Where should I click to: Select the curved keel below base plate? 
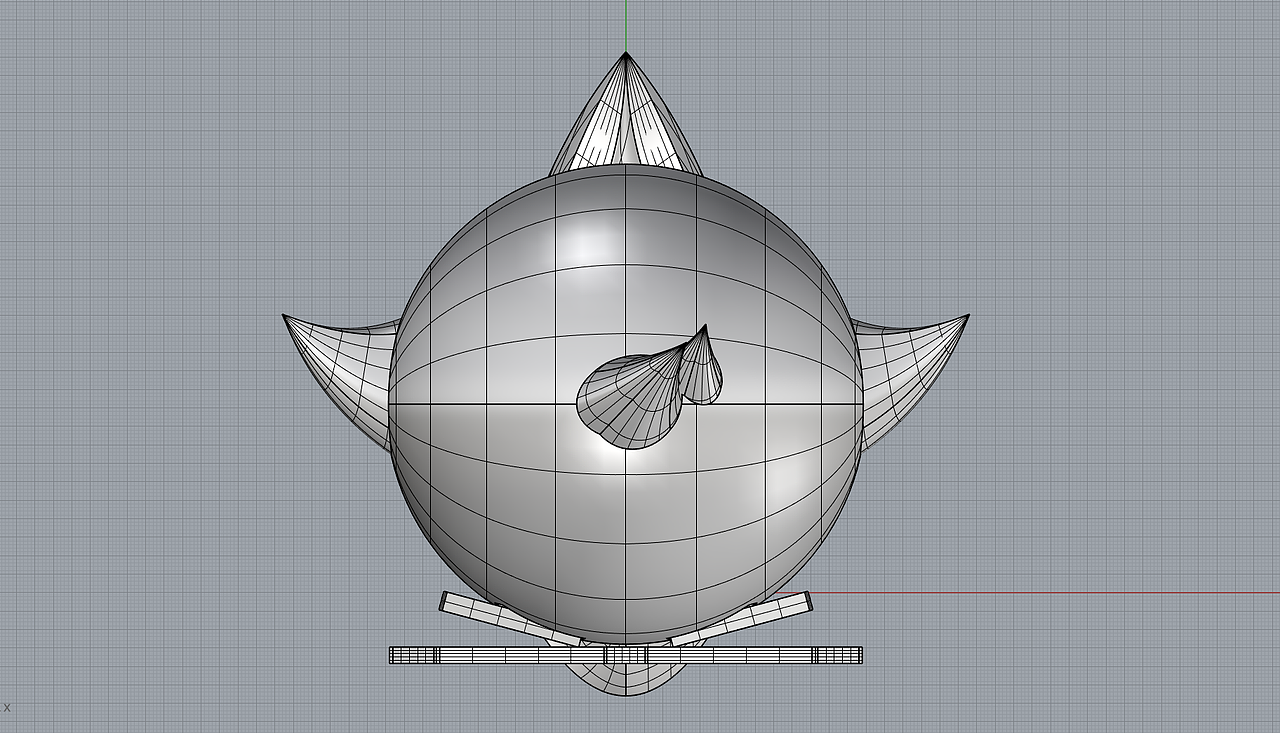pos(626,680)
